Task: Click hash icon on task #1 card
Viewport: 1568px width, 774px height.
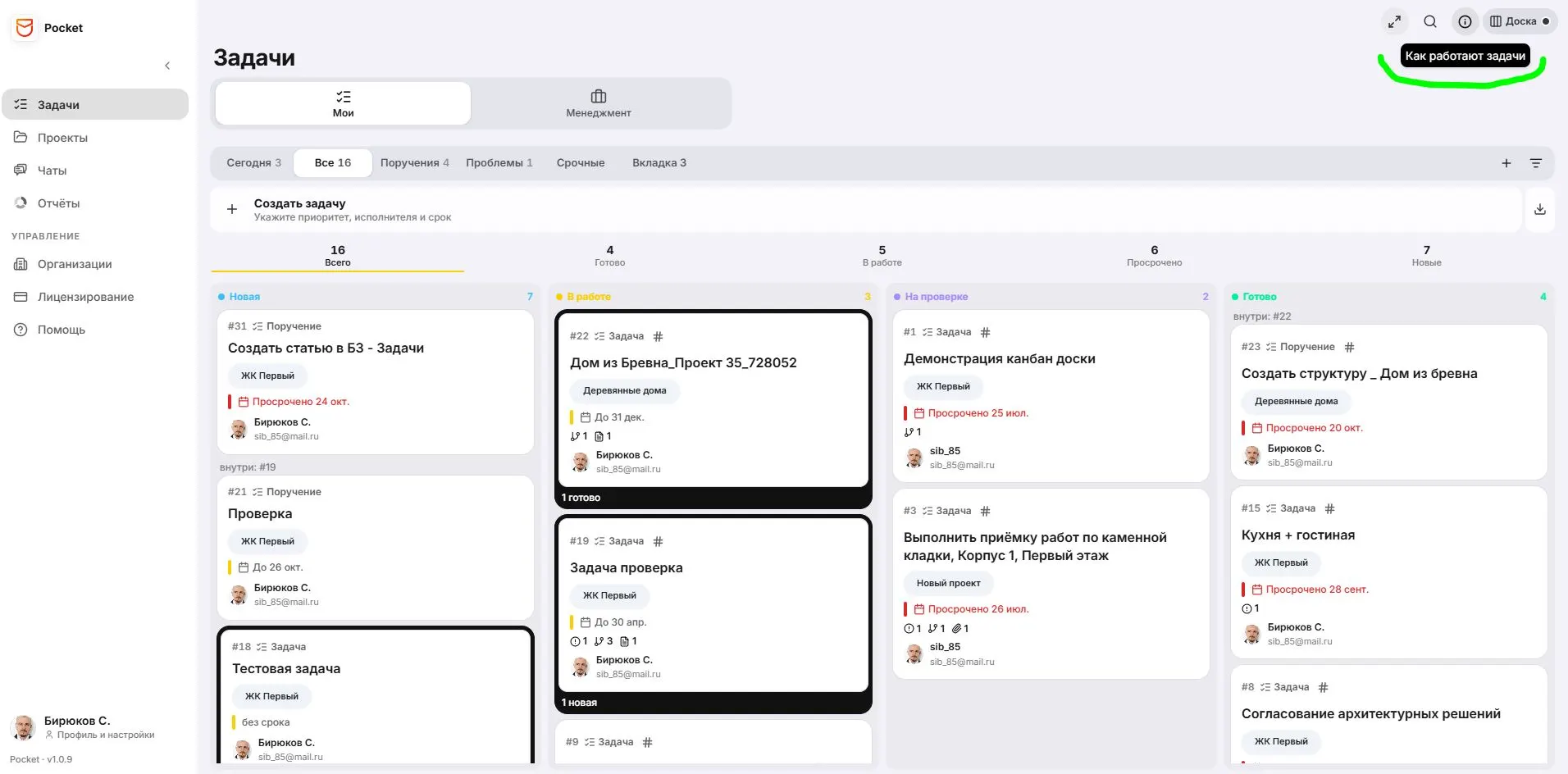Action: pos(985,332)
